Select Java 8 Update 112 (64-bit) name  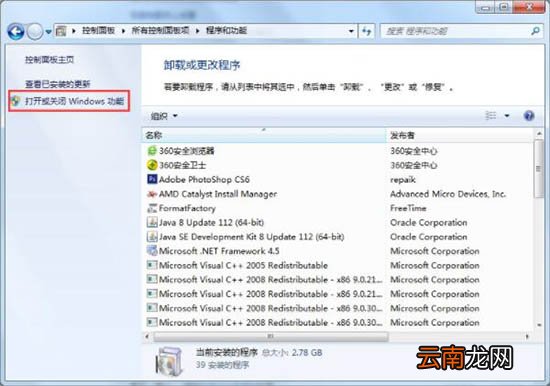212,222
